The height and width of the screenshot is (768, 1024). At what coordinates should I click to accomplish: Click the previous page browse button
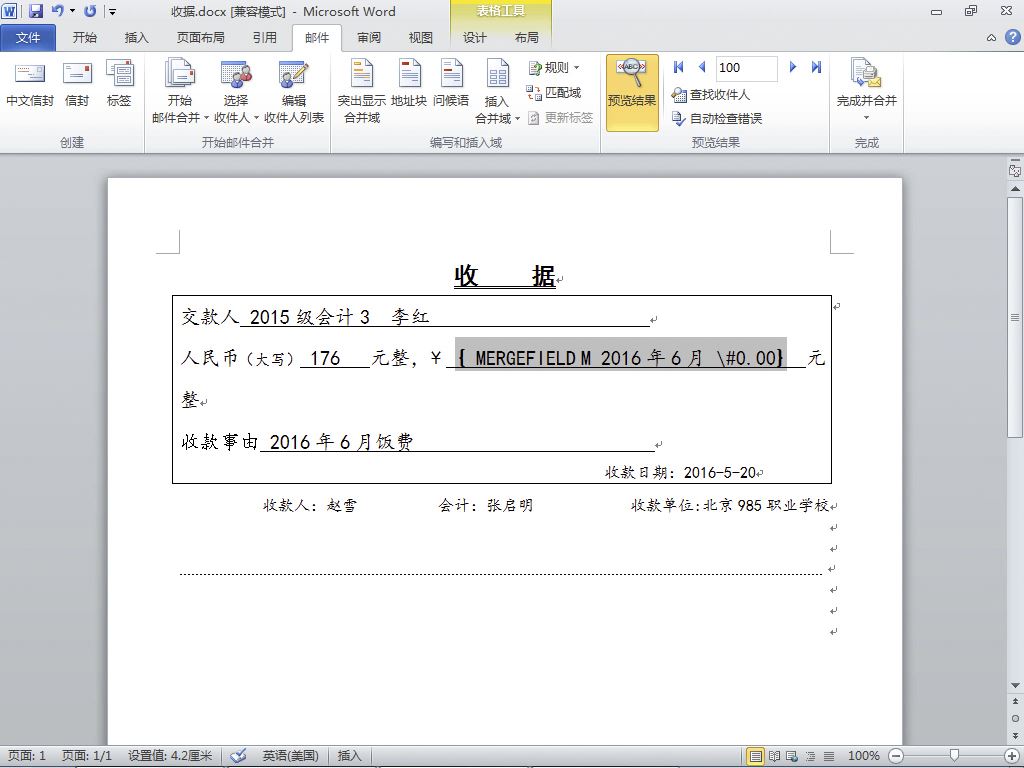tap(1015, 702)
